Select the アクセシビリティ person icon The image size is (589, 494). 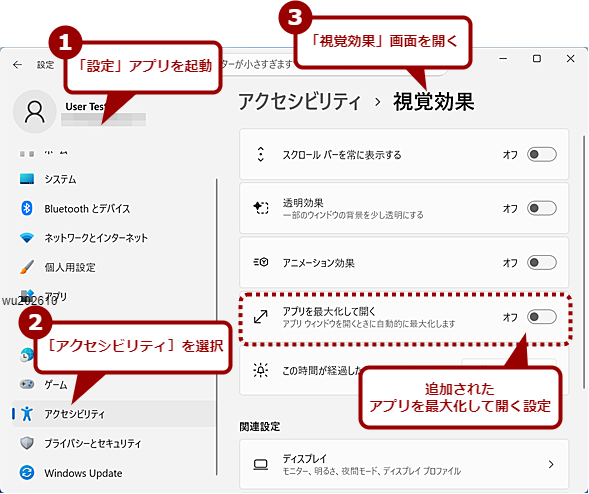27,414
